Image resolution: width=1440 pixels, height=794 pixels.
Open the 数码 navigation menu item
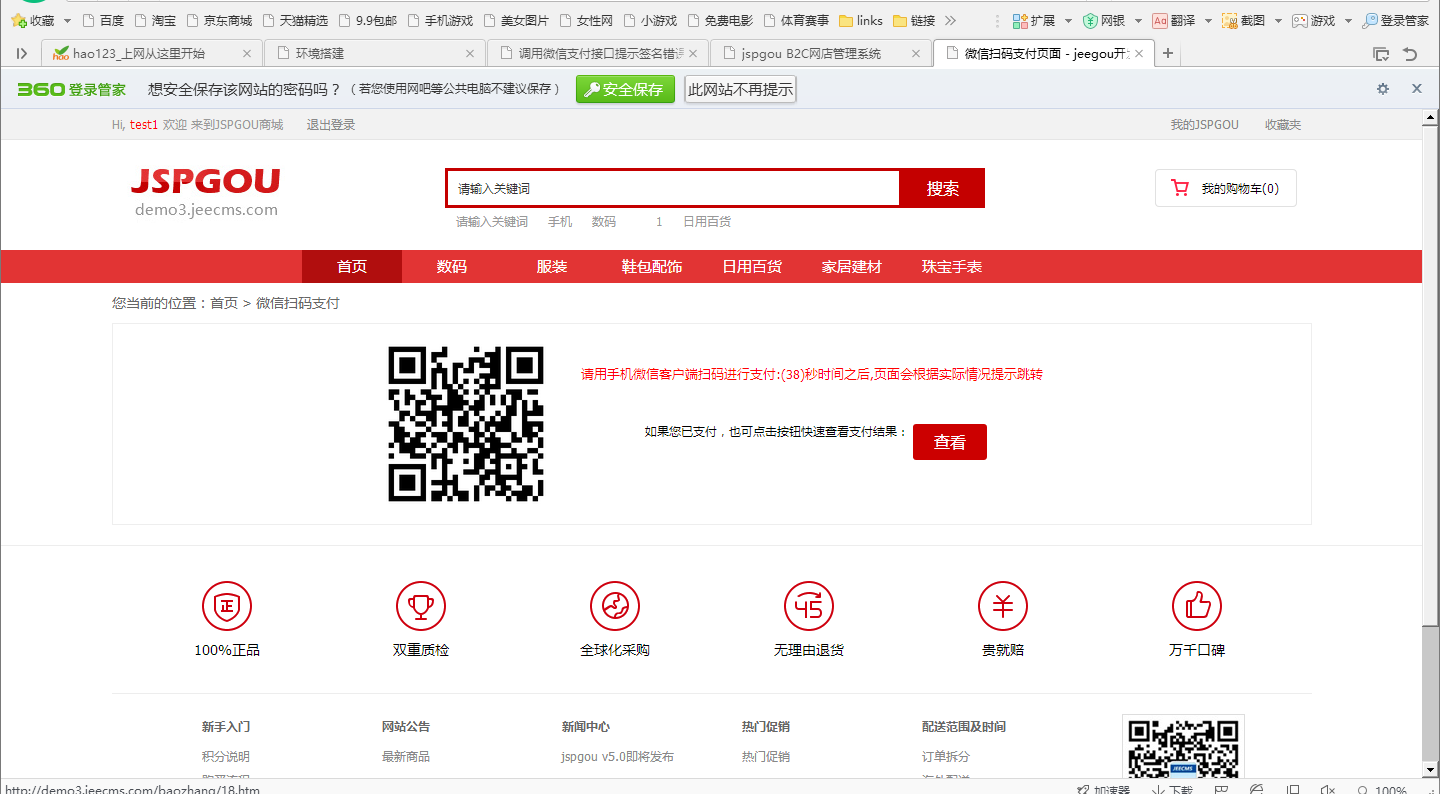[x=452, y=267]
